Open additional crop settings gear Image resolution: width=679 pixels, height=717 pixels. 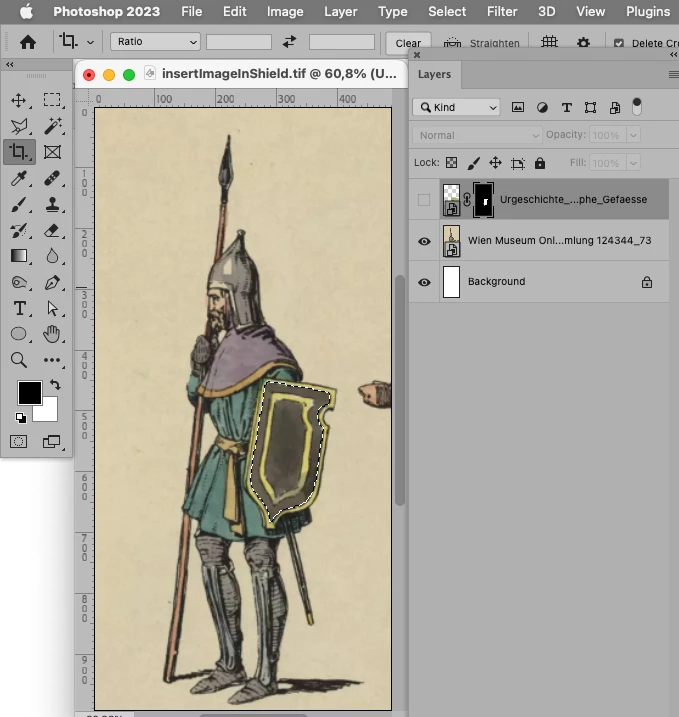point(583,43)
